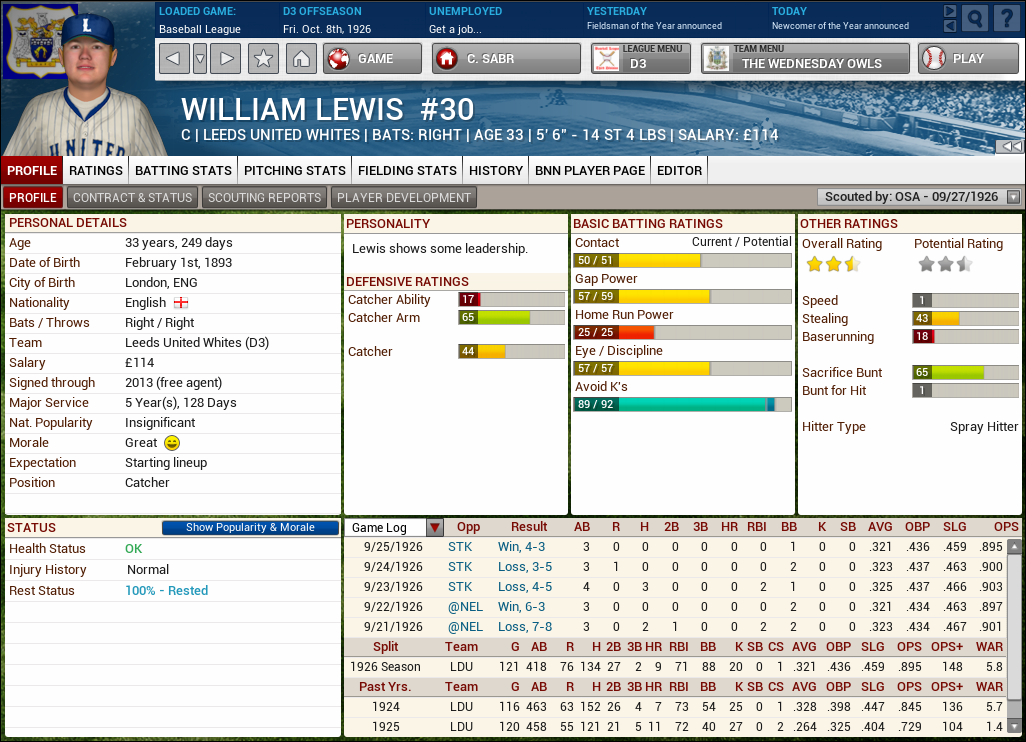Click the home icon button

pyautogui.click(x=301, y=59)
